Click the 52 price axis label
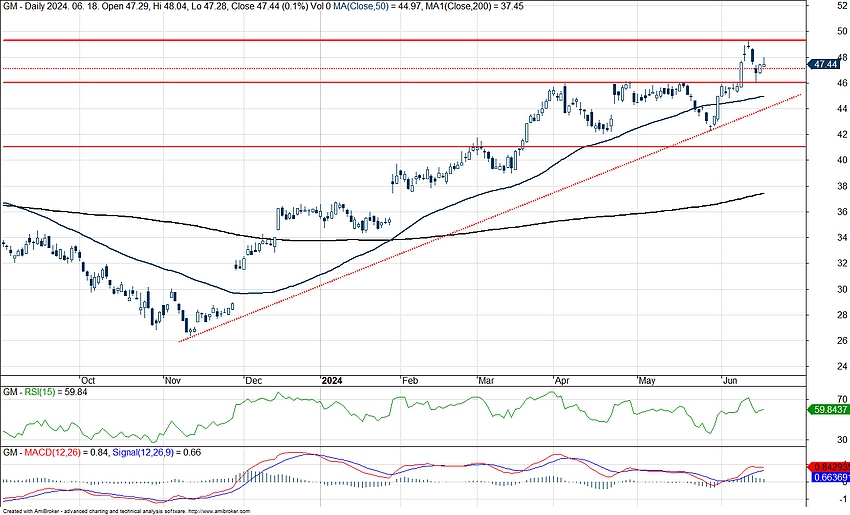Screen dimensions: 850x515 pyautogui.click(x=842, y=5)
